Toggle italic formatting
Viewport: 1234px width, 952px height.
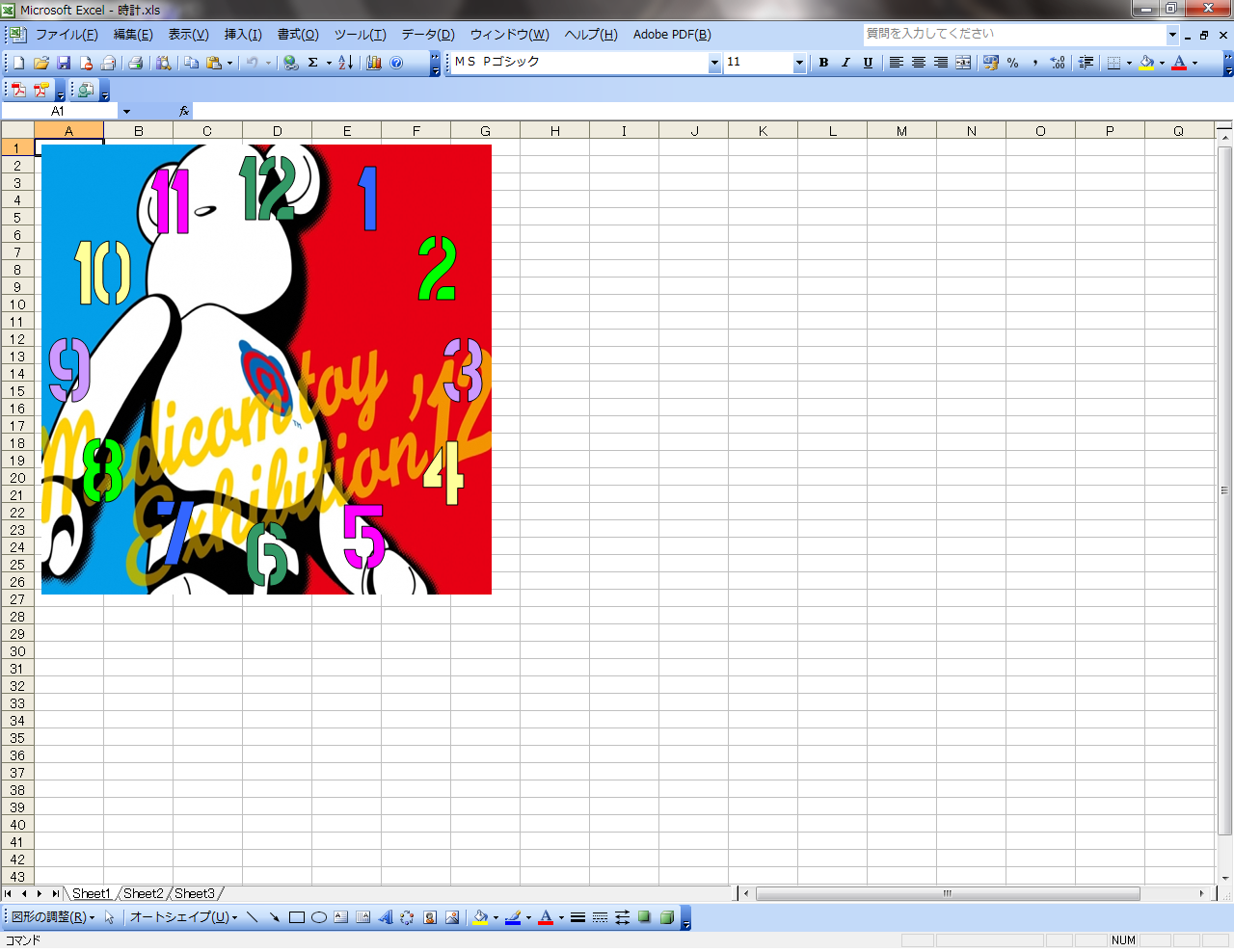click(x=845, y=63)
